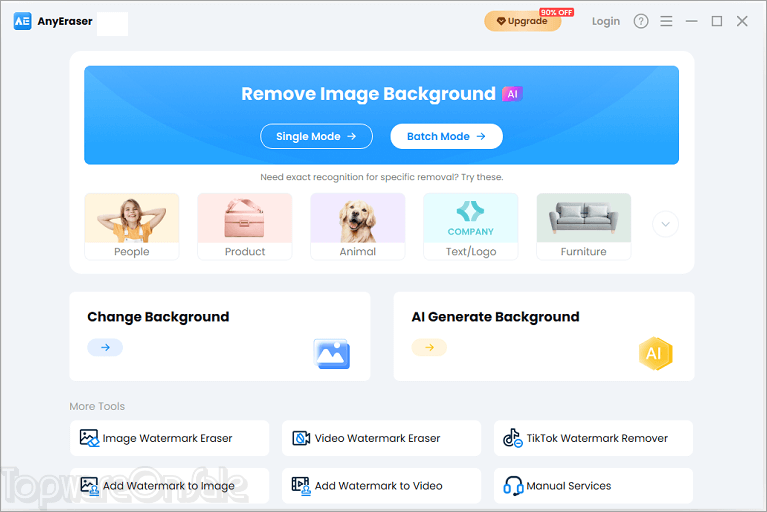The width and height of the screenshot is (767, 512).
Task: Click the TikTok Watermark Remover icon
Action: 513,438
